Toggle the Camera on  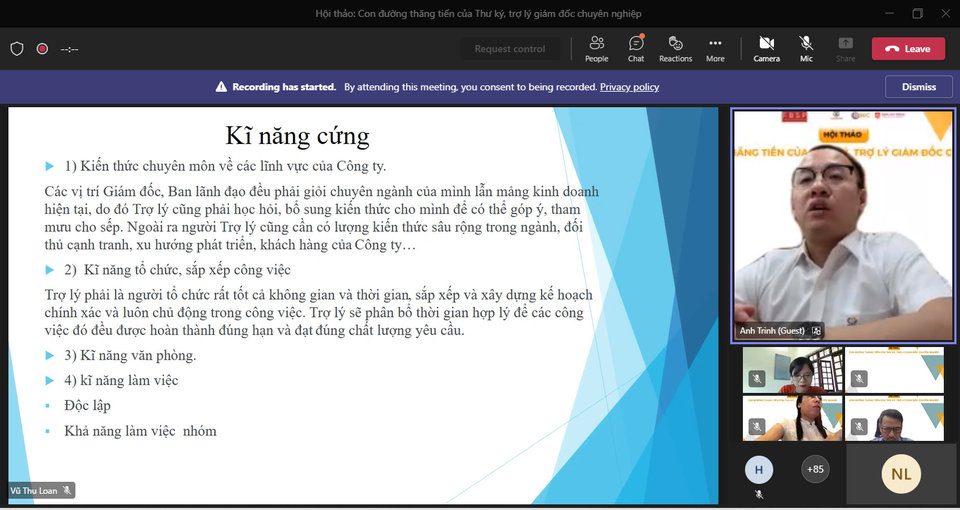(x=766, y=49)
